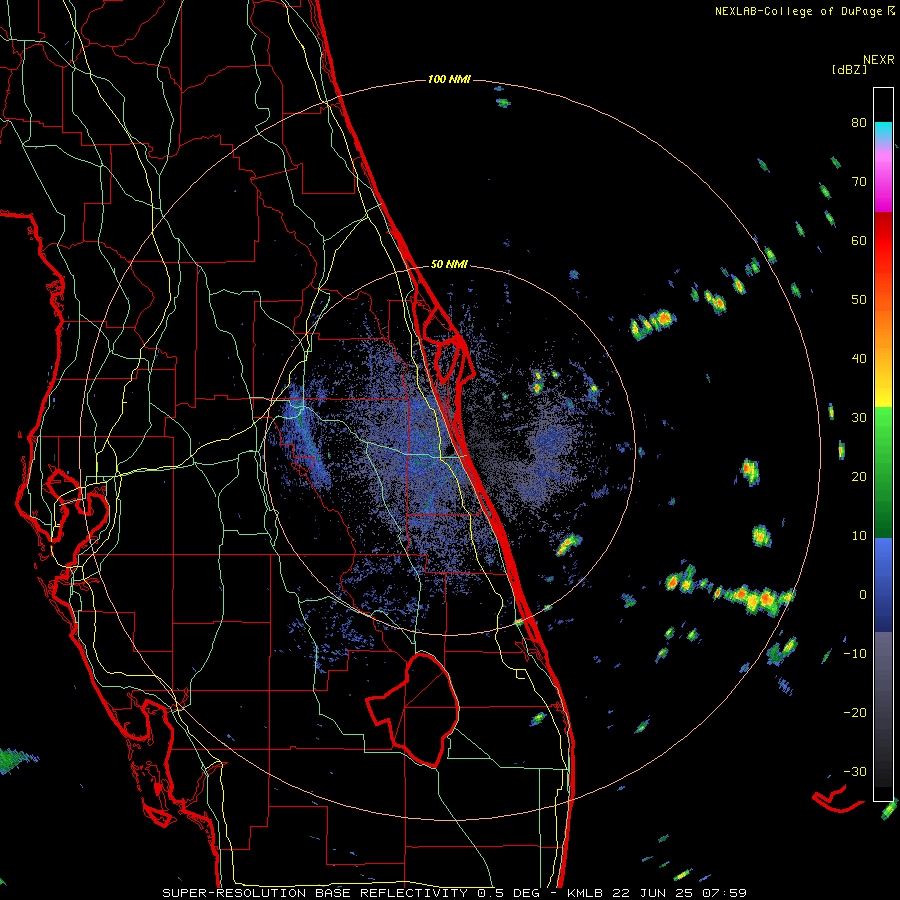Image resolution: width=900 pixels, height=900 pixels.
Task: Click the NEXR label above the color scale
Action: pyautogui.click(x=878, y=60)
